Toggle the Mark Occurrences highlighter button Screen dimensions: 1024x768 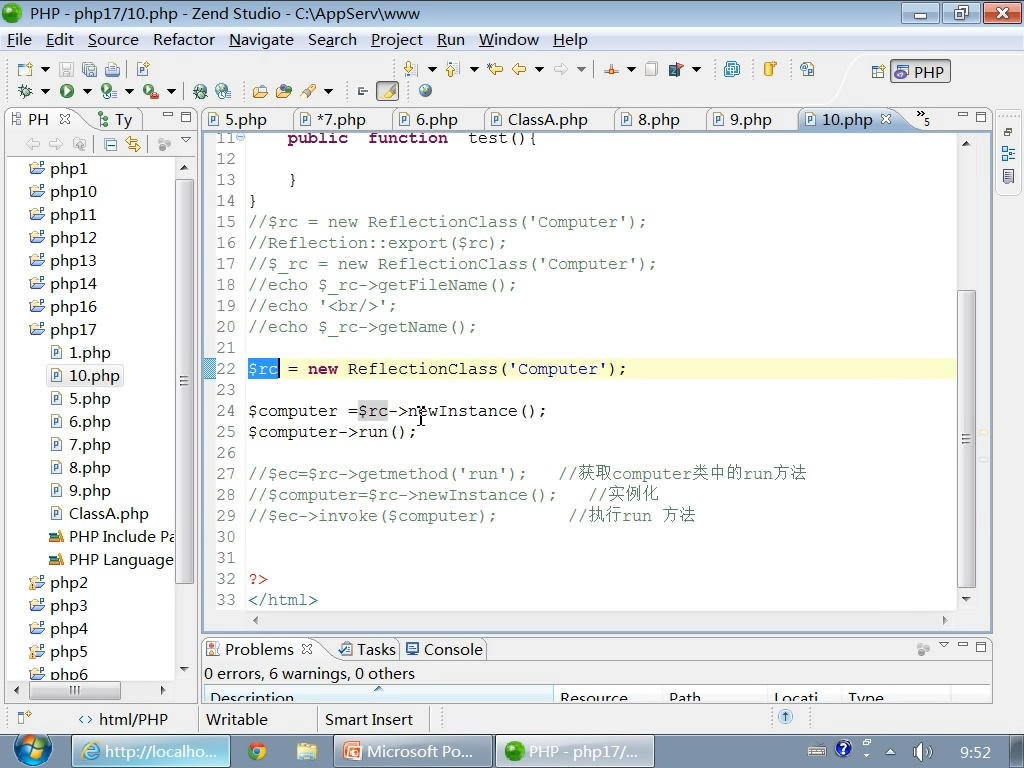click(x=387, y=91)
